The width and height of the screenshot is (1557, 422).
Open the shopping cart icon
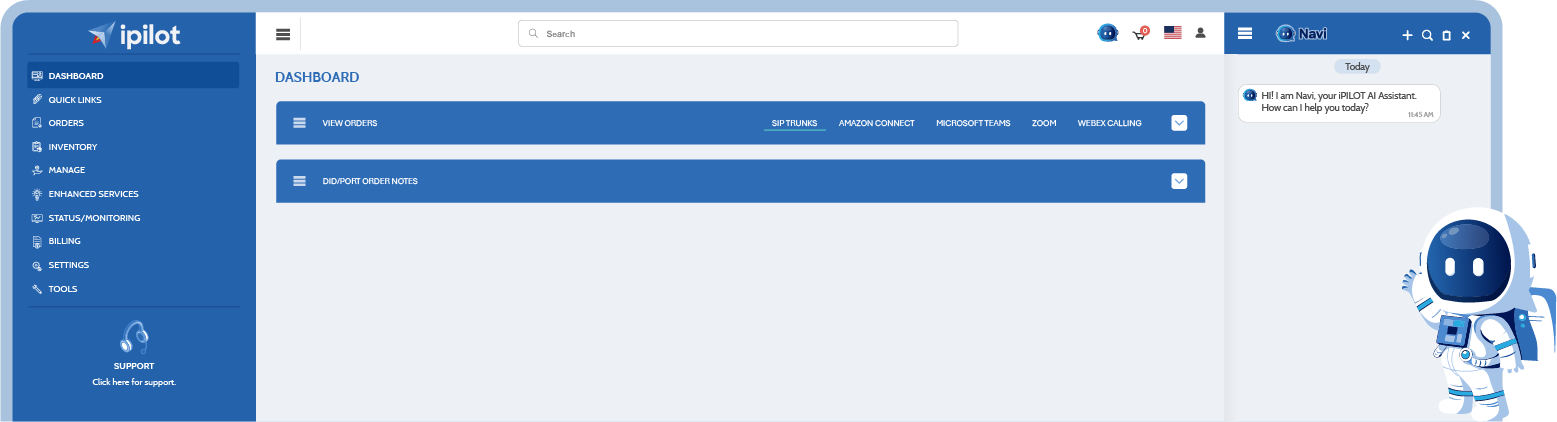(x=1139, y=35)
